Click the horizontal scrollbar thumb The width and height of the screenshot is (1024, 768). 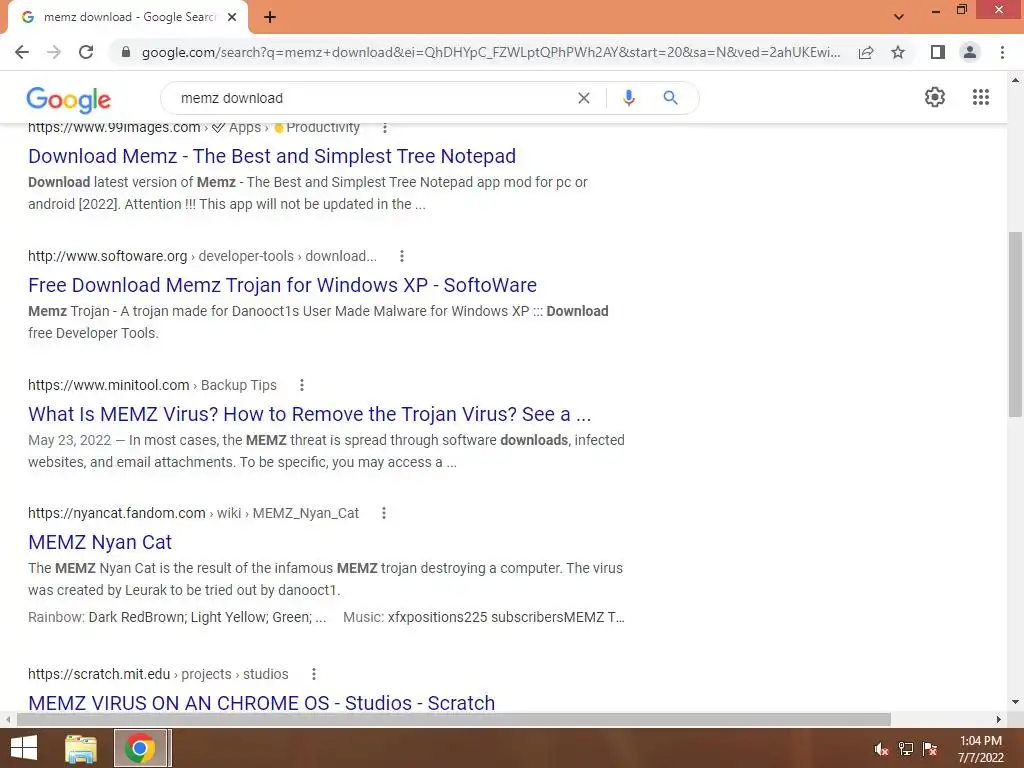click(454, 719)
